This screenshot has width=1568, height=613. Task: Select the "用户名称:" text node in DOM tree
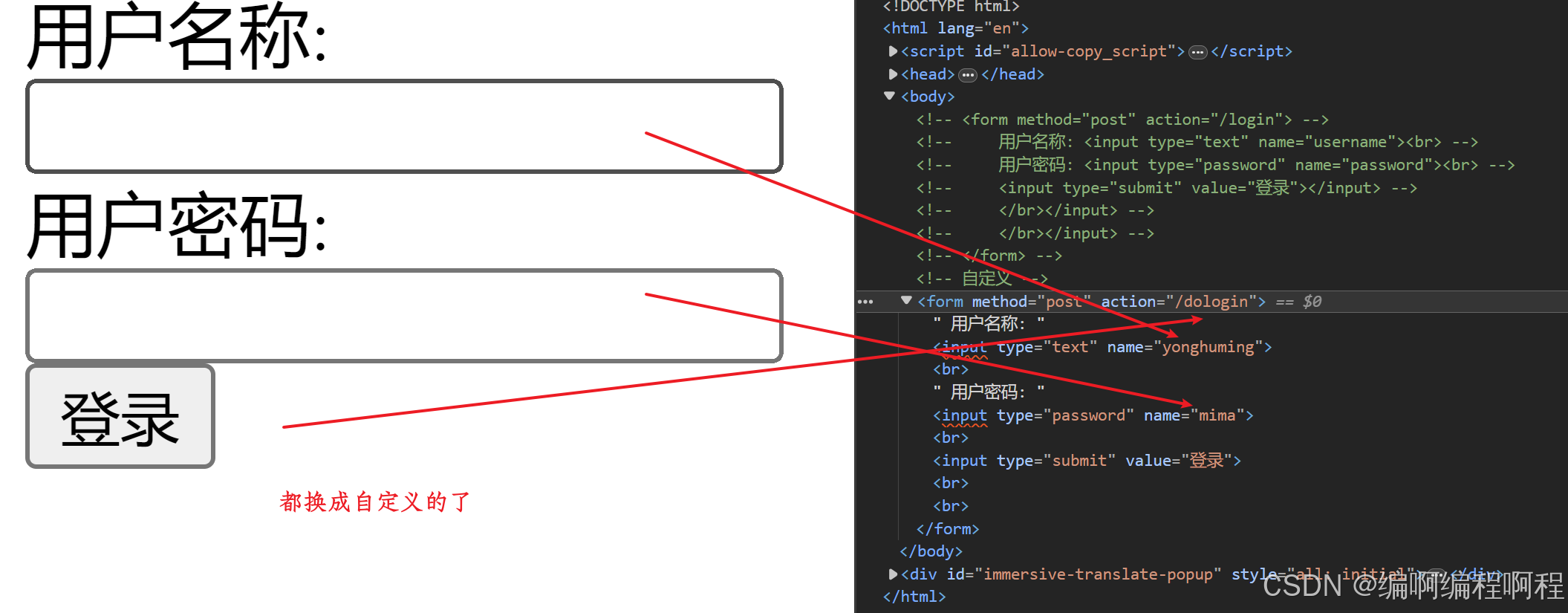pos(989,324)
